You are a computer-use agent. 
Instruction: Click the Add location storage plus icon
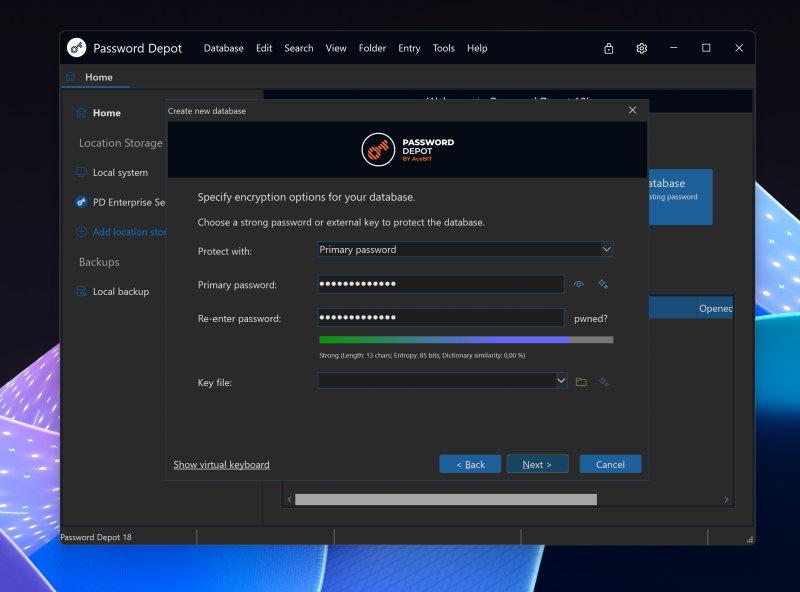(81, 232)
